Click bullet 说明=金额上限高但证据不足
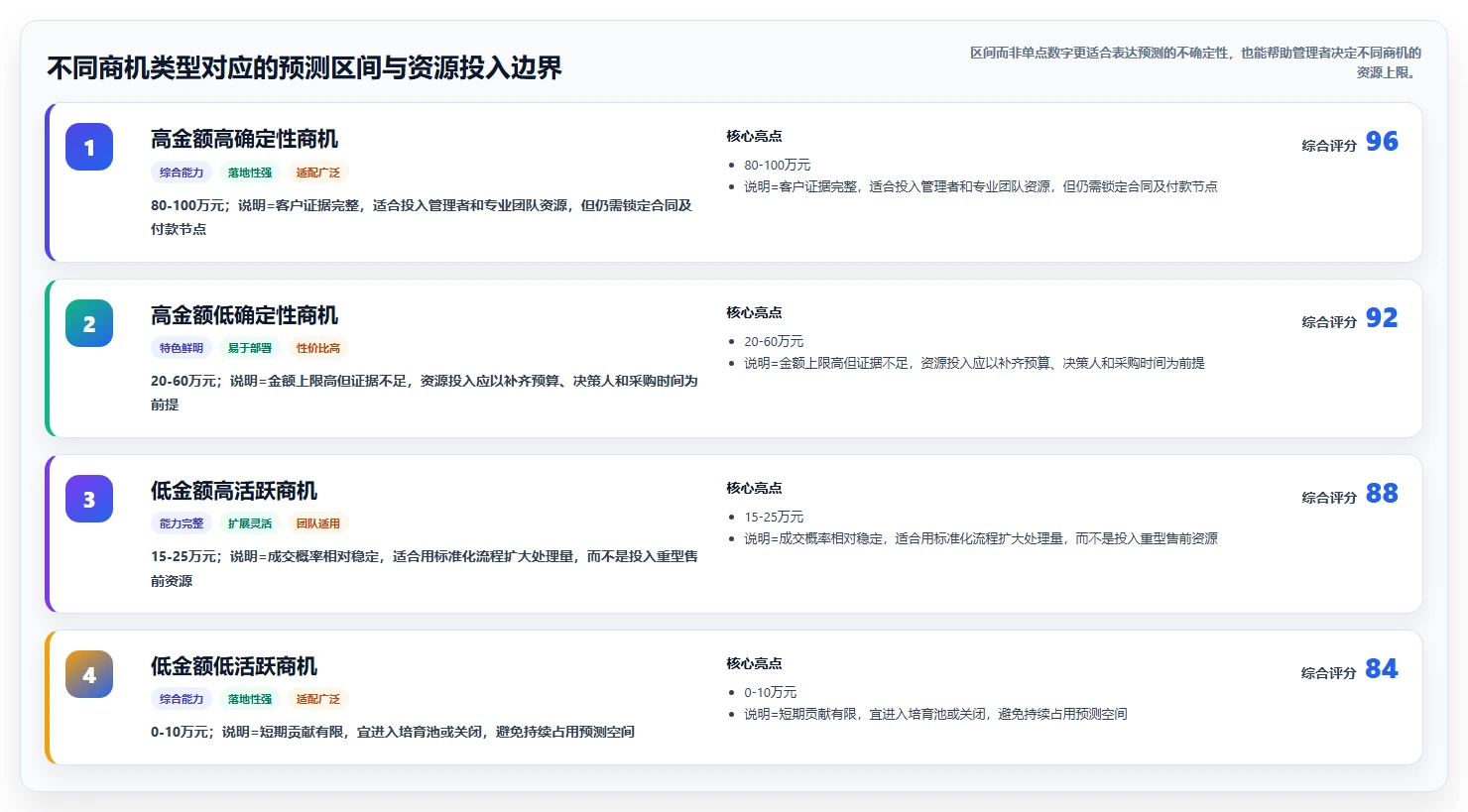The image size is (1468, 812). tap(974, 363)
